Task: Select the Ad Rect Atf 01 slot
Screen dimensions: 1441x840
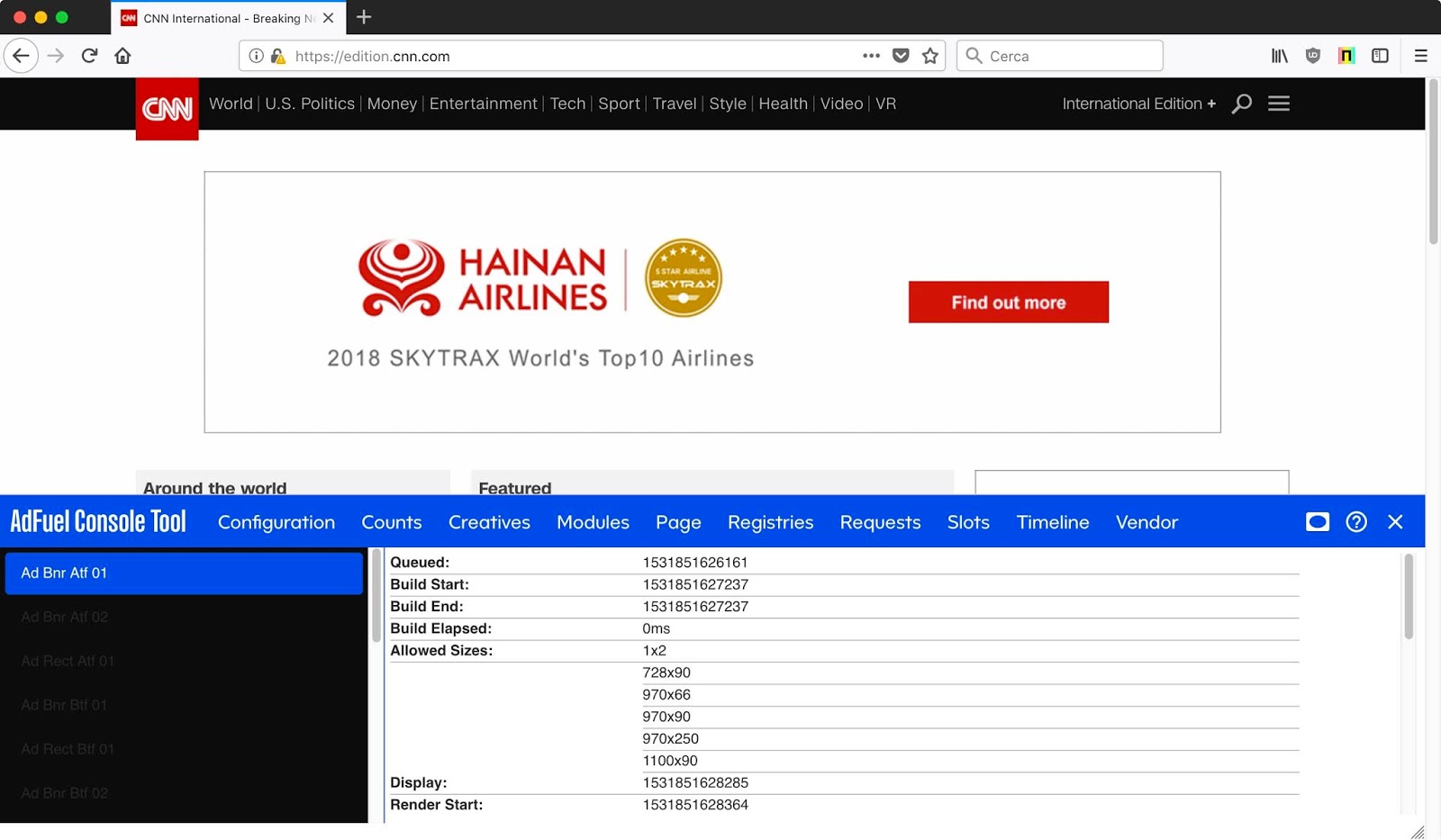Action: 184,661
